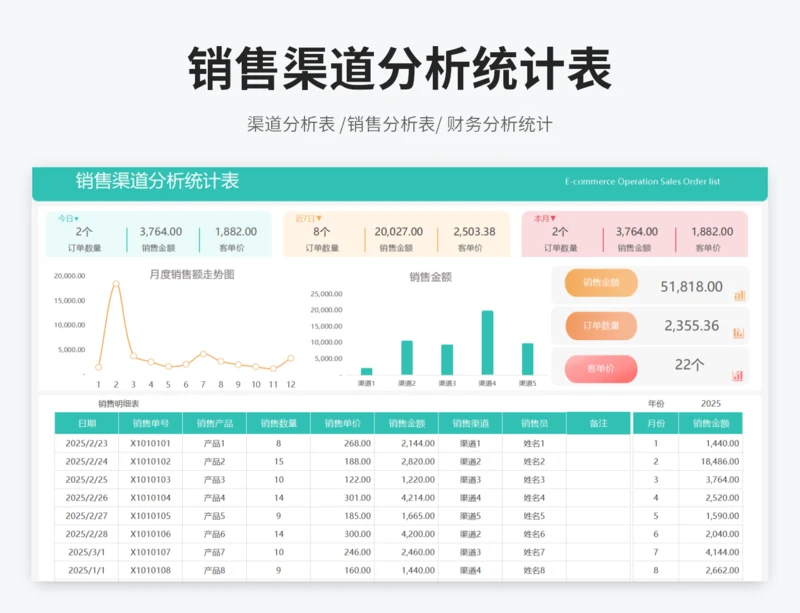Select the 销售数量 column header

click(x=279, y=423)
